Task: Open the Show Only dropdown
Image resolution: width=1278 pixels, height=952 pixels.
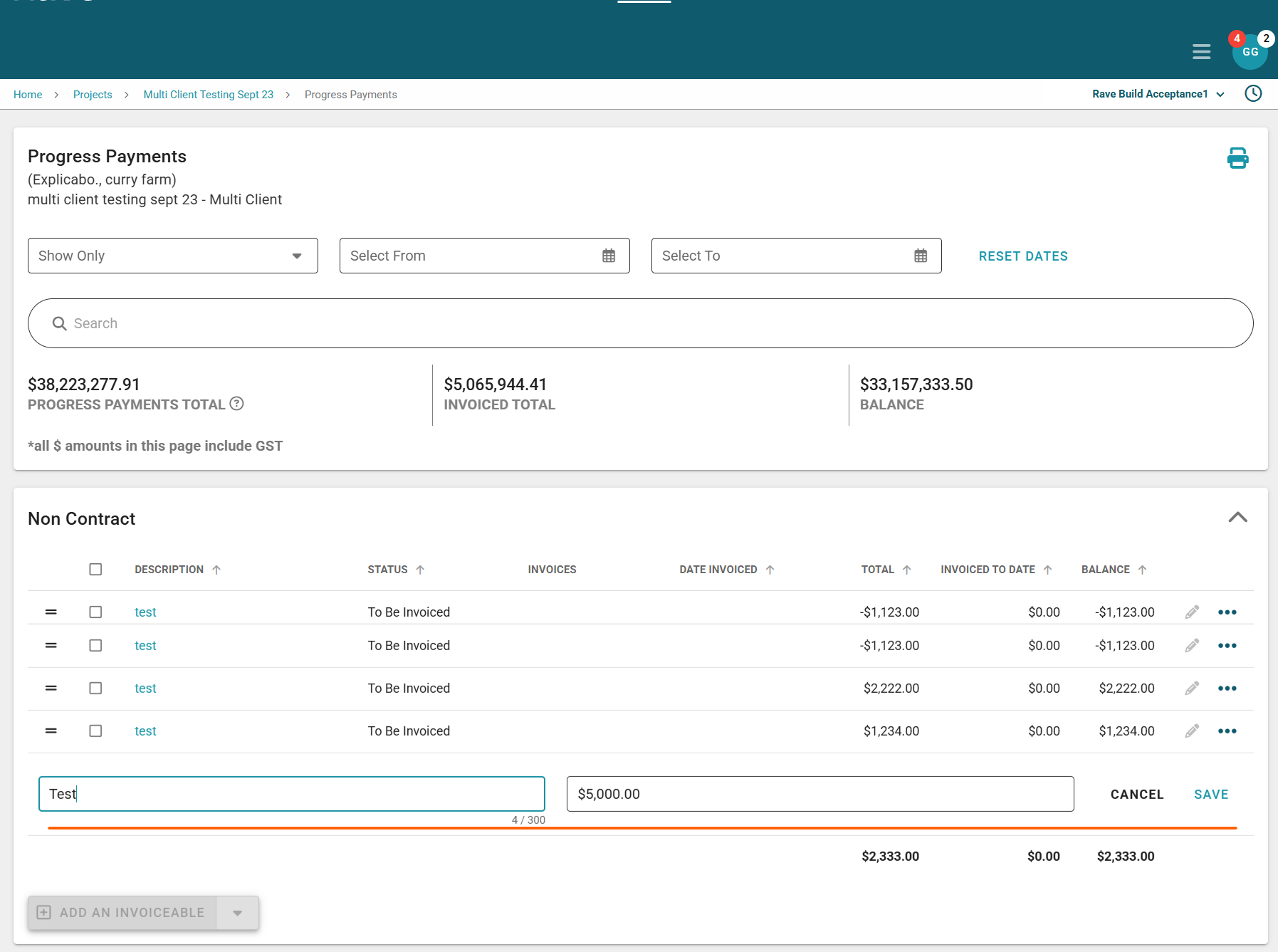Action: (172, 256)
